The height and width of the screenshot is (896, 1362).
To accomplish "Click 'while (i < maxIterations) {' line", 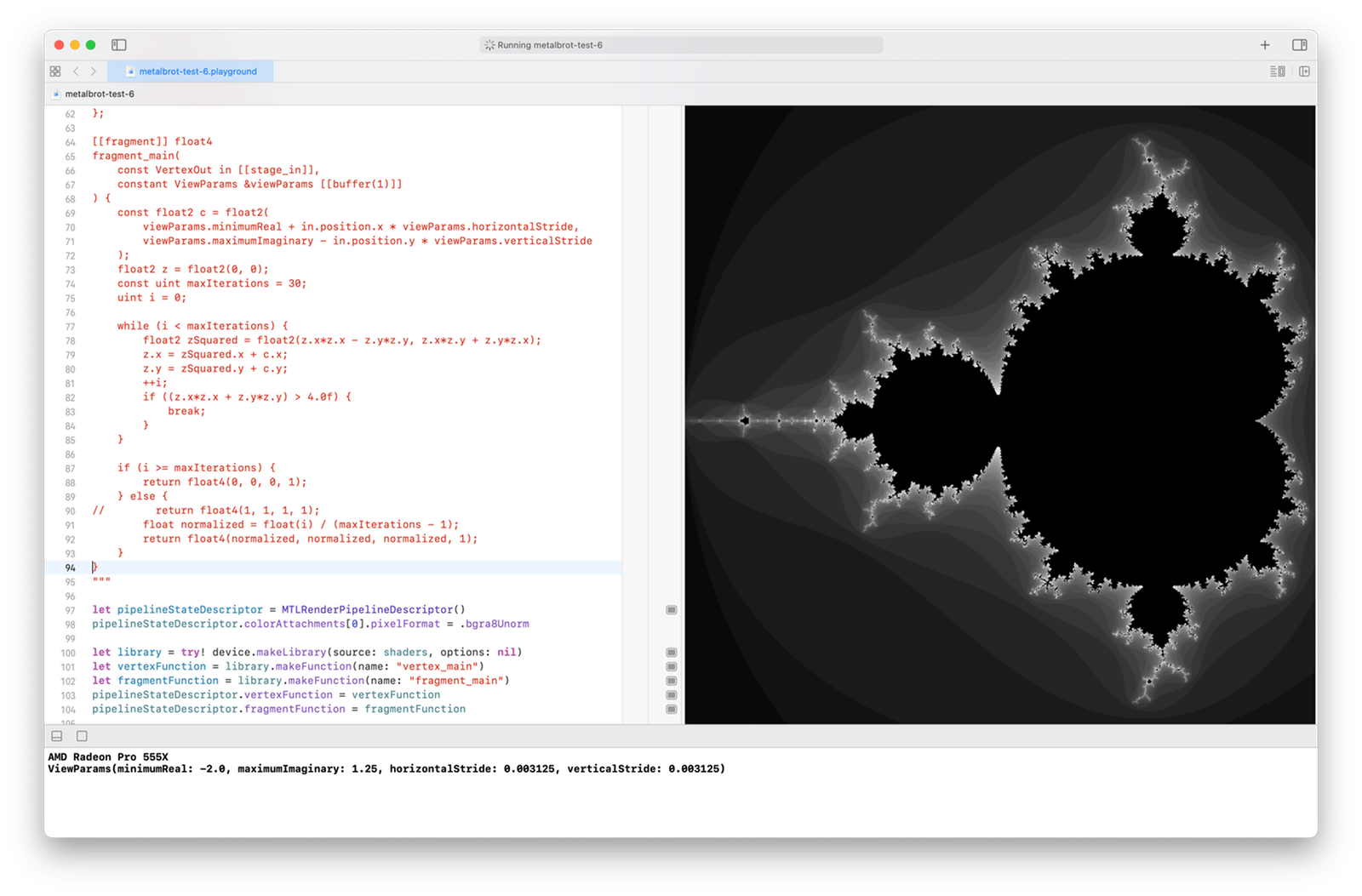I will click(203, 326).
